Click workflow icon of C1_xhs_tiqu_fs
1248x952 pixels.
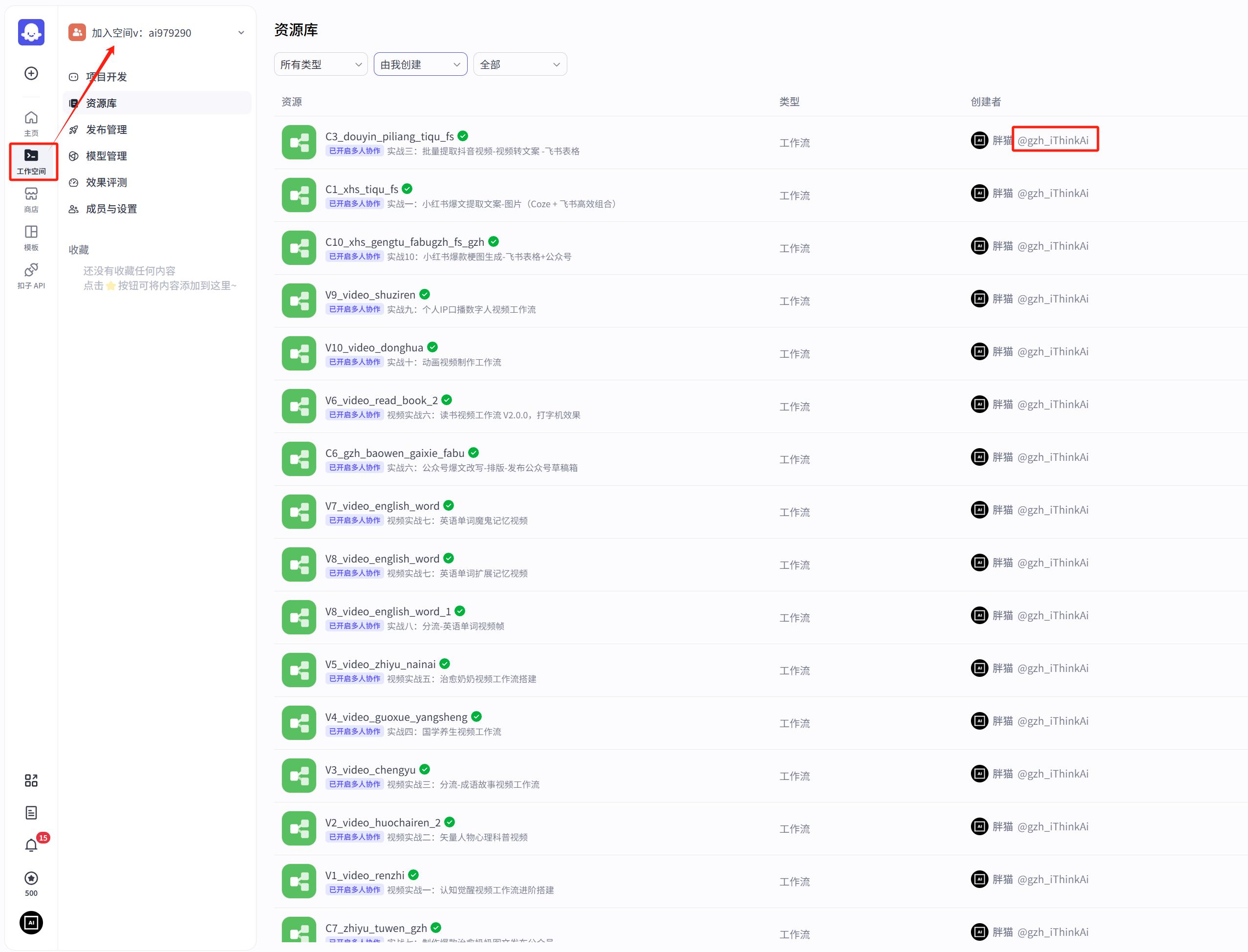pyautogui.click(x=299, y=195)
